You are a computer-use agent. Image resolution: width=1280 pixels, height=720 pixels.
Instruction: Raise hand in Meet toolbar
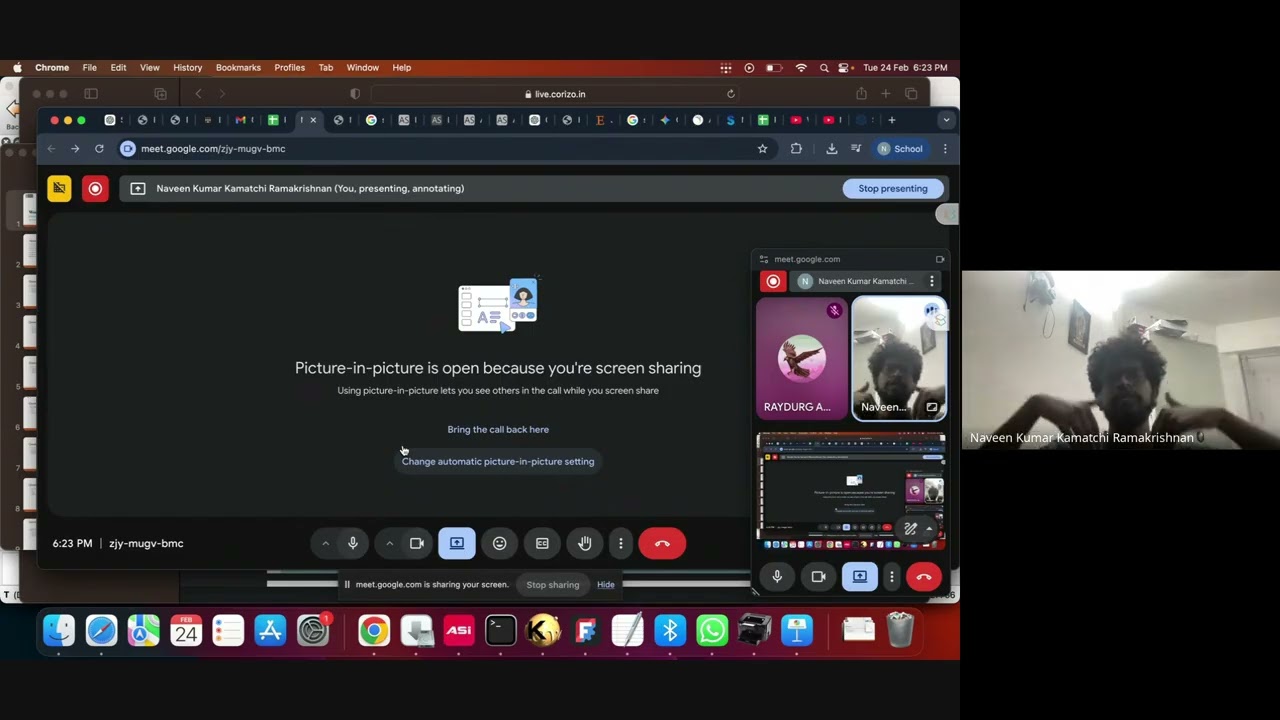pyautogui.click(x=585, y=543)
